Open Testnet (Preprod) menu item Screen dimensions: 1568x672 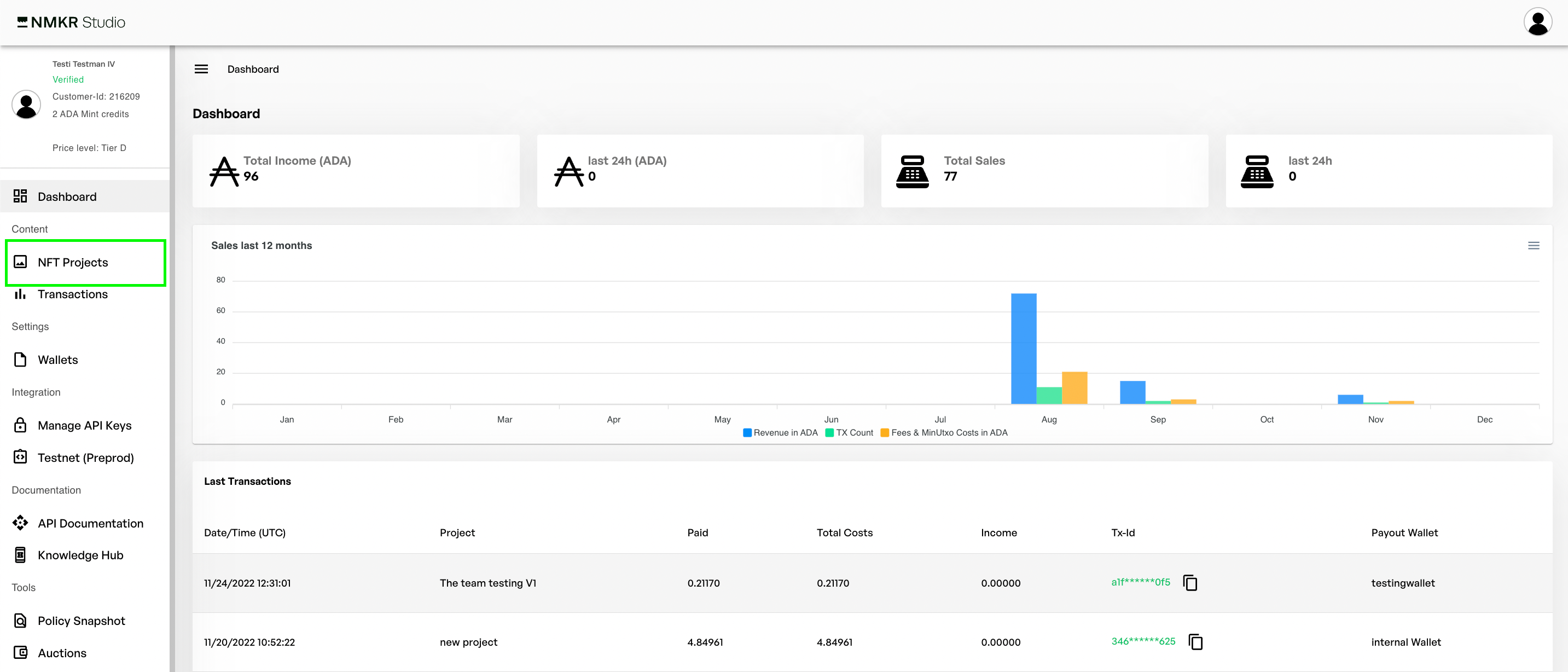coord(85,457)
